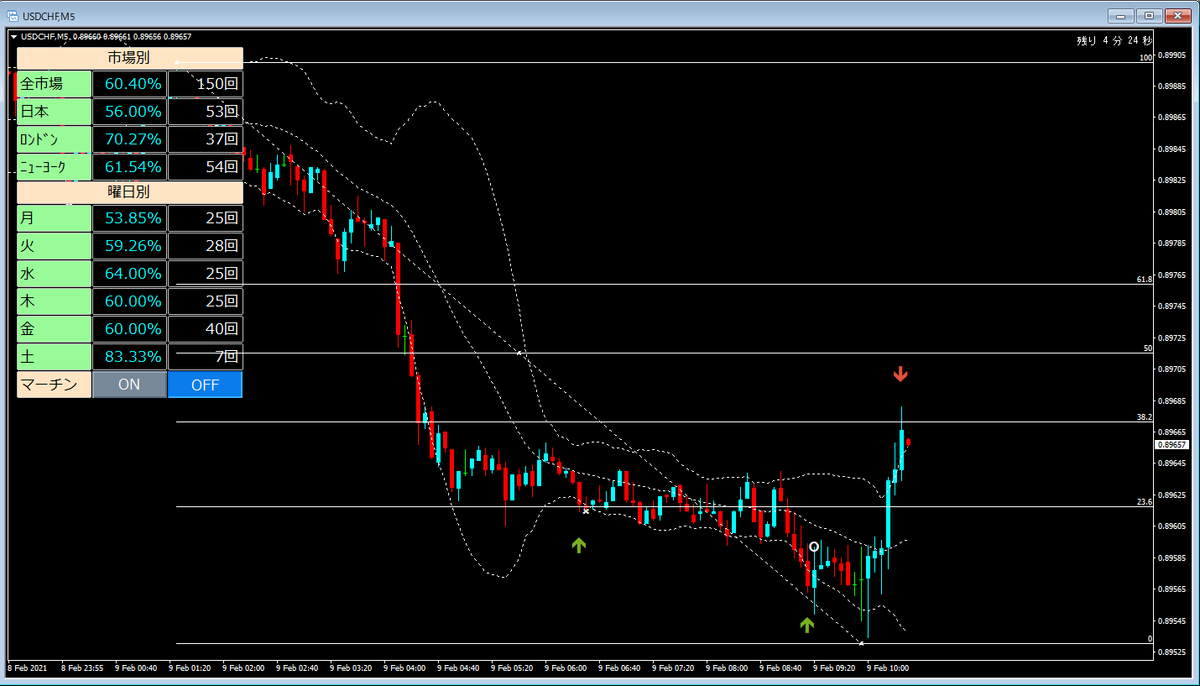Image resolution: width=1200 pixels, height=686 pixels.
Task: Select the 金 weekday label
Action: [x=54, y=329]
